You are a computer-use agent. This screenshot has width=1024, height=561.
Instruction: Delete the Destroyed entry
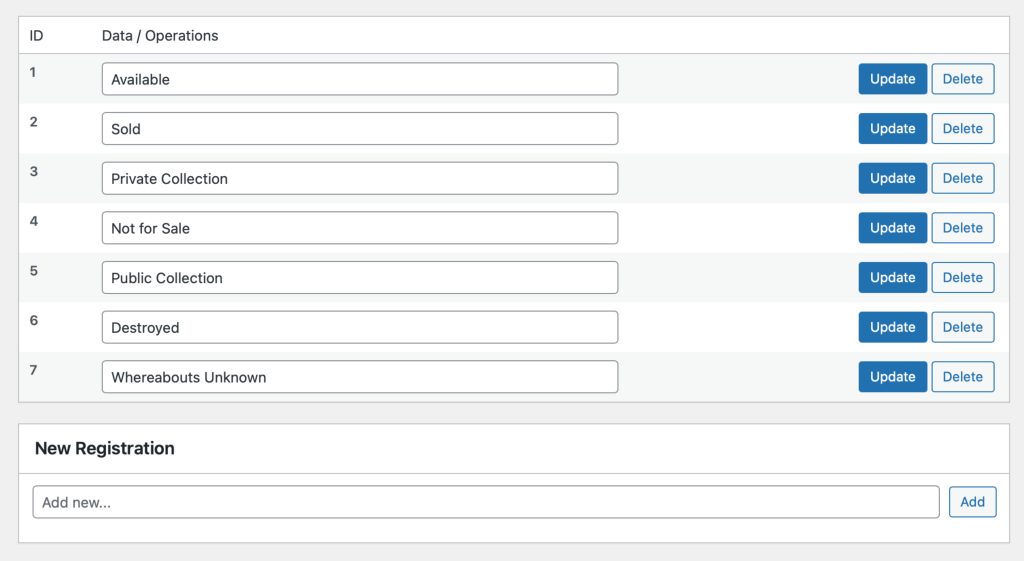(962, 327)
